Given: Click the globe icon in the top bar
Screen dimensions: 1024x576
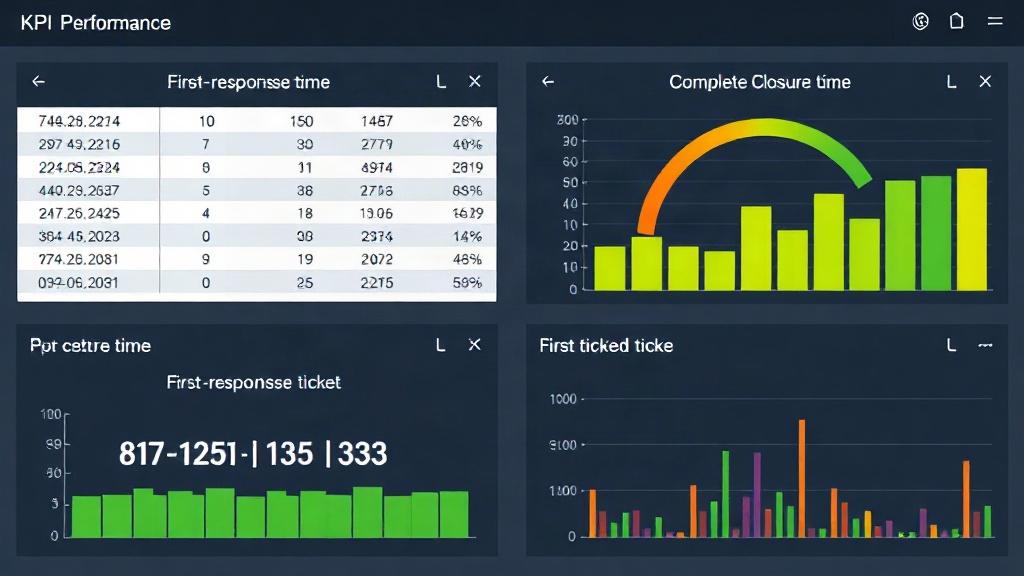Looking at the screenshot, I should pyautogui.click(x=920, y=22).
